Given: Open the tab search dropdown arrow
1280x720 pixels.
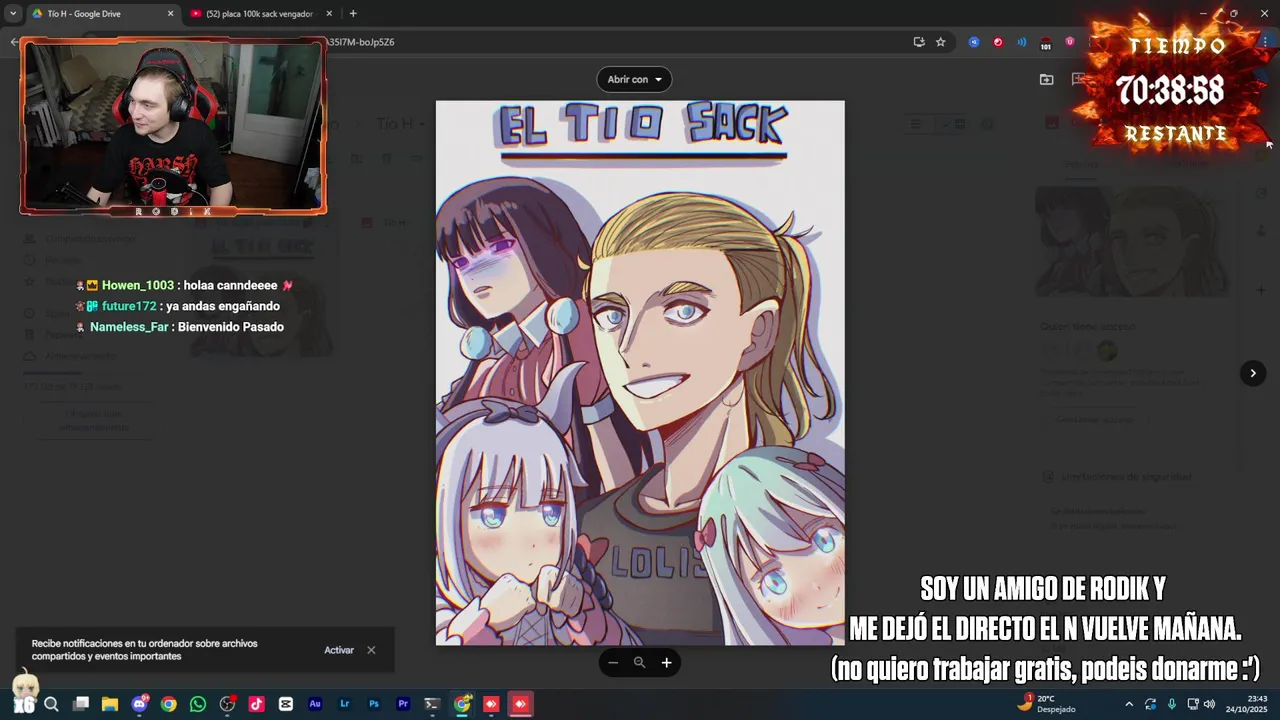Looking at the screenshot, I should pyautogui.click(x=12, y=14).
